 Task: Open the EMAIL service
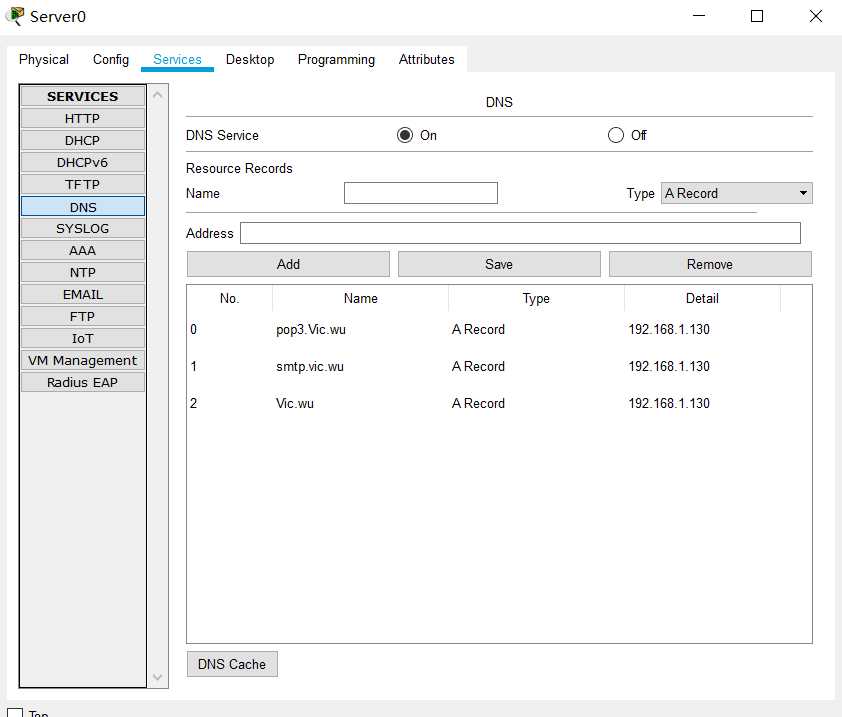coord(83,294)
